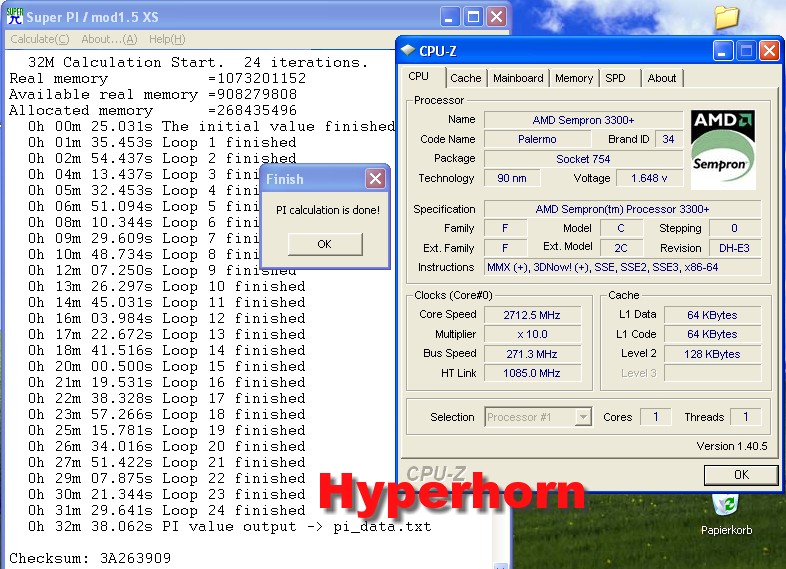Switch to the Cache tab in CPU-Z
Image resolution: width=786 pixels, height=569 pixels.
coord(466,78)
